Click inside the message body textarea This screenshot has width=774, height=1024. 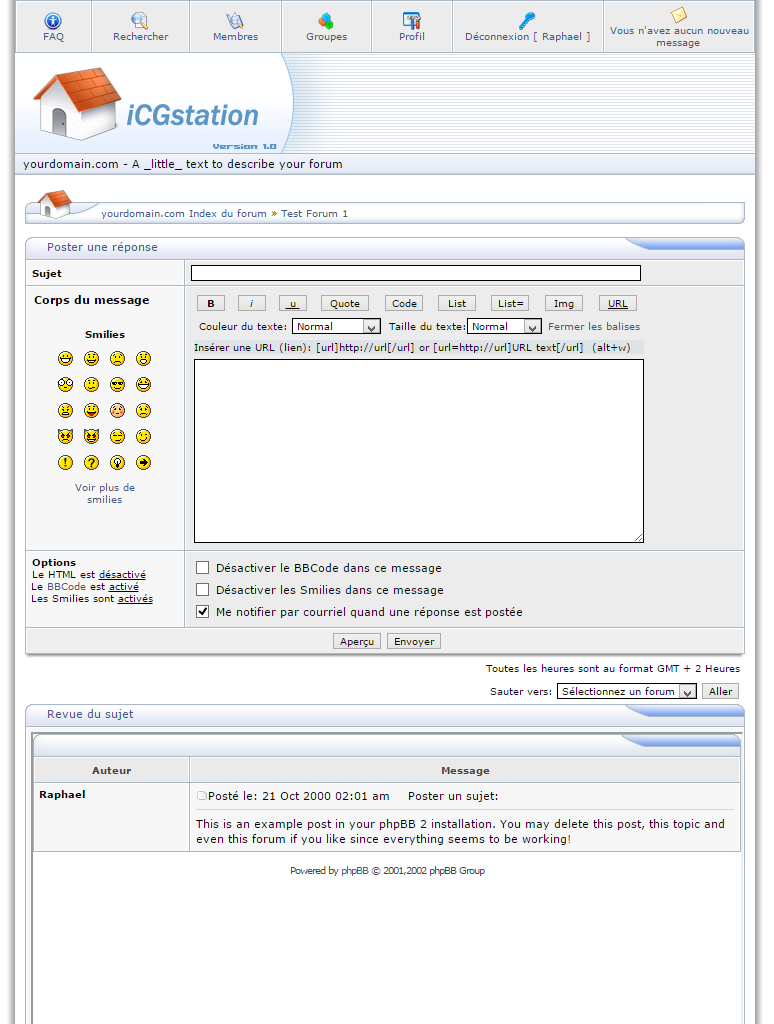coord(419,451)
